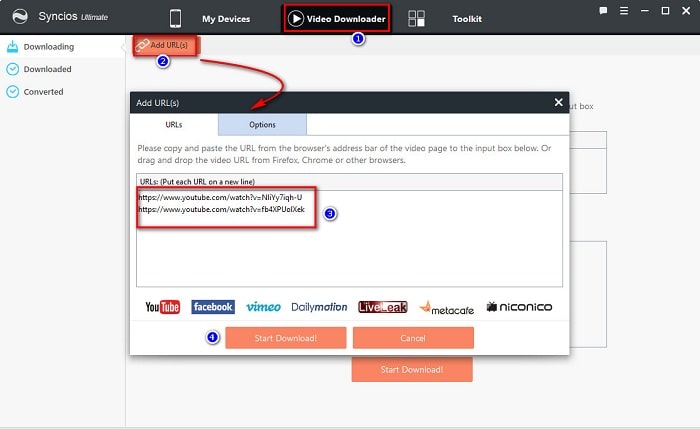Click the Toolkit grid icon
This screenshot has width=700, height=429.
pyautogui.click(x=417, y=18)
